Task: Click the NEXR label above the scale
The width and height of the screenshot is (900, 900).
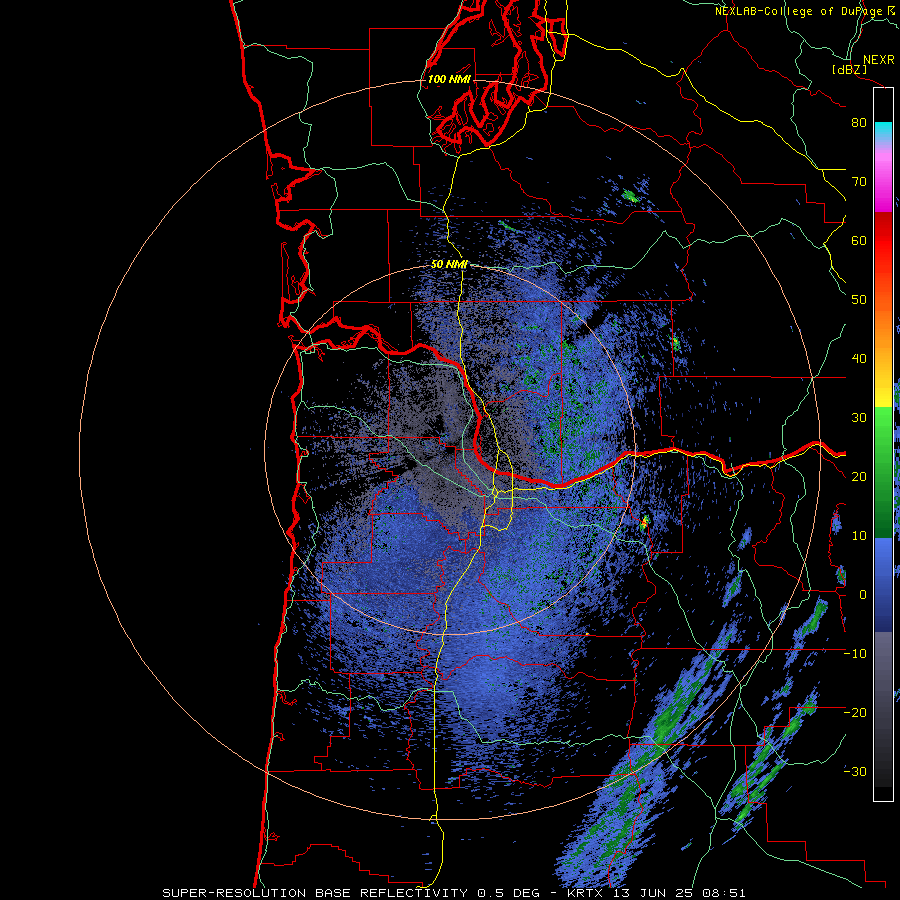Action: pyautogui.click(x=879, y=60)
